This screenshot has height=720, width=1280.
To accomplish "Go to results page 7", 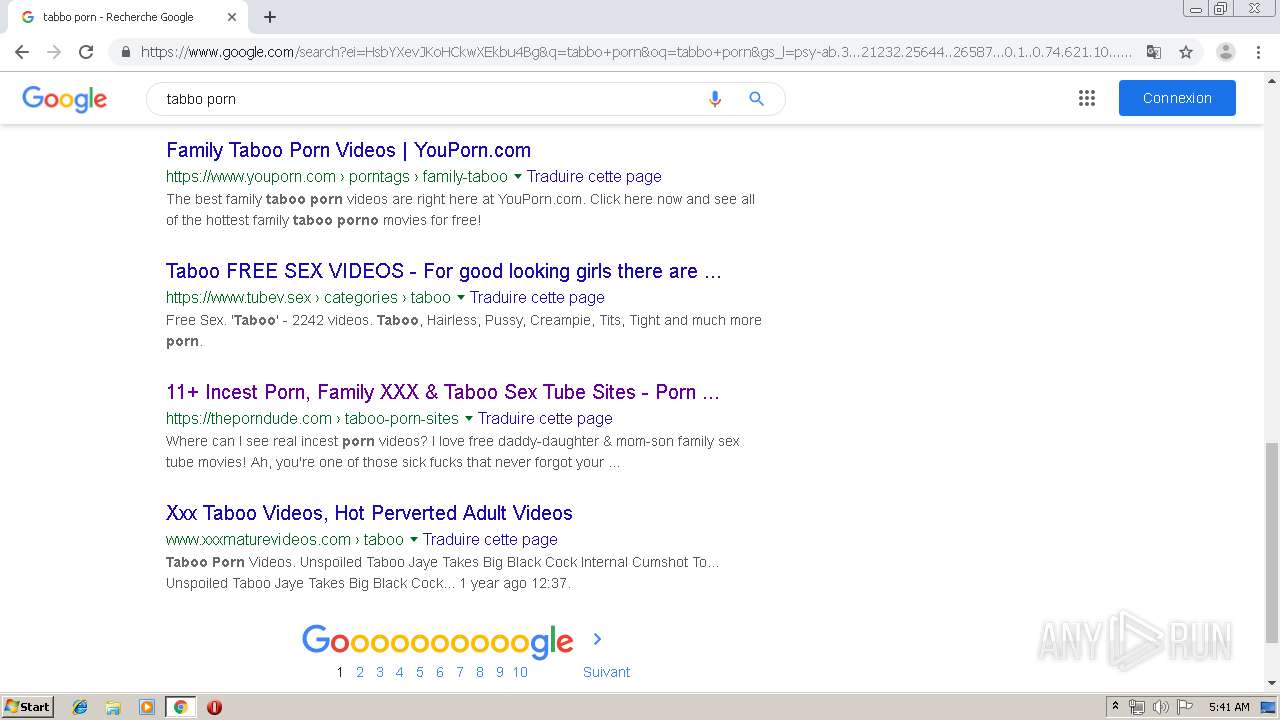I will click(x=460, y=672).
